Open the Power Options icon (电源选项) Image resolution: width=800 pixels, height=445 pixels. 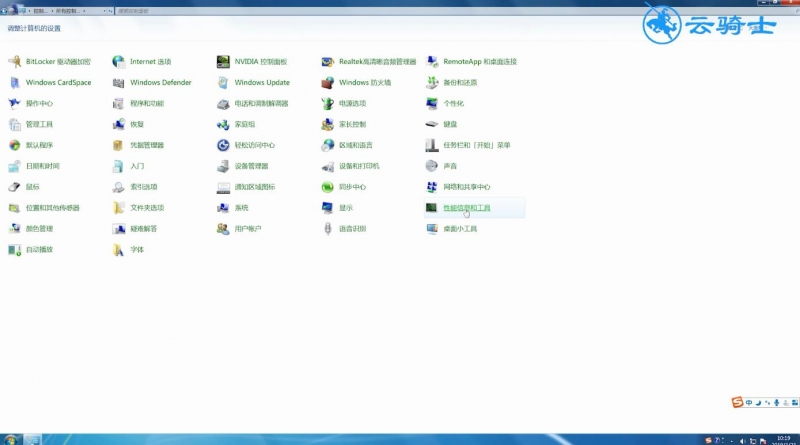tap(328, 104)
